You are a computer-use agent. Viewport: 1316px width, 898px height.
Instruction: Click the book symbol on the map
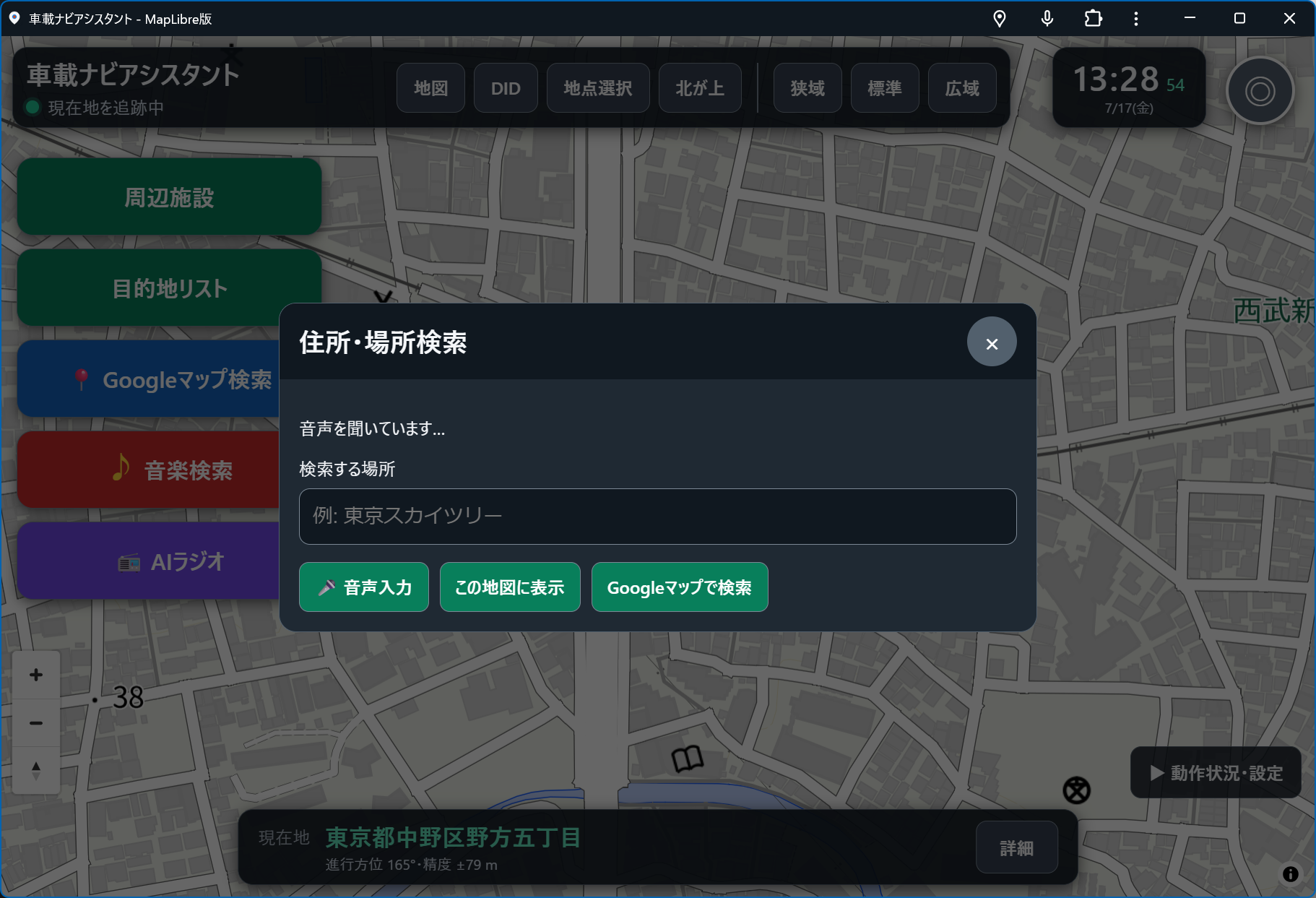pyautogui.click(x=687, y=759)
